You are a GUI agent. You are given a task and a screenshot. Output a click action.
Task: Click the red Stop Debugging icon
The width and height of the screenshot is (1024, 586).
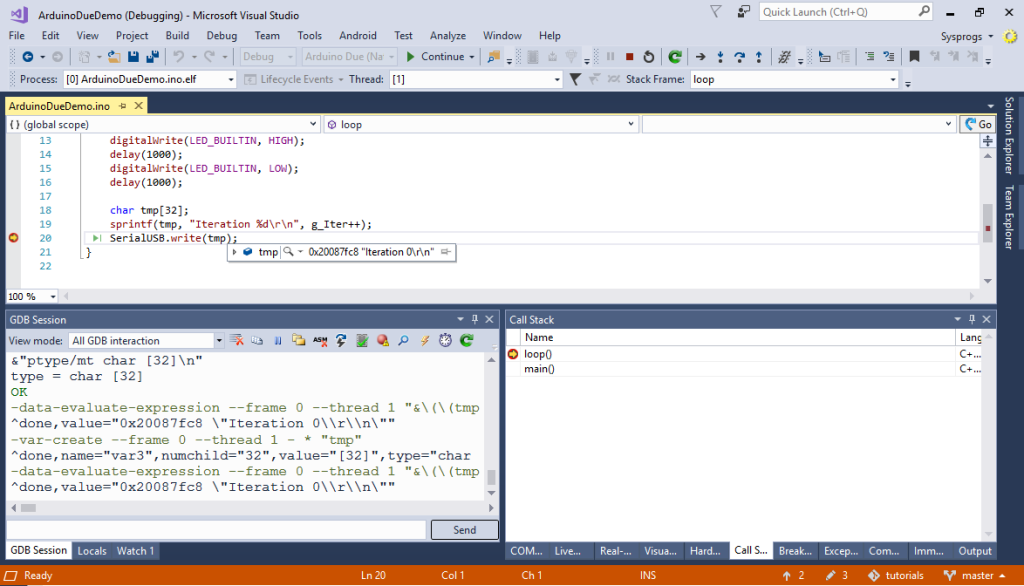coord(629,57)
